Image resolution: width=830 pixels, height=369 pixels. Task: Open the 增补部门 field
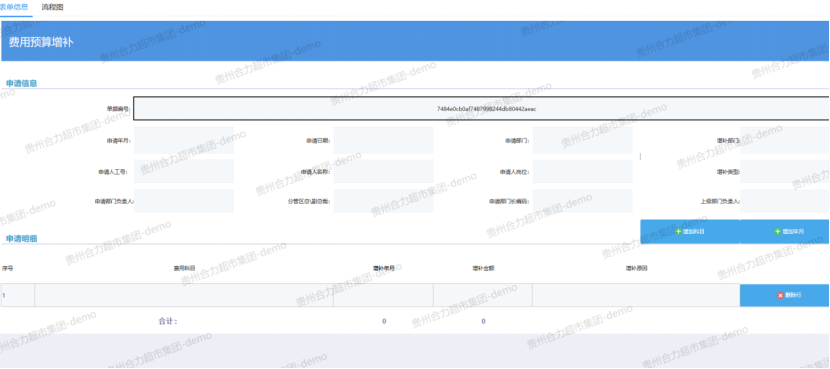(x=784, y=140)
